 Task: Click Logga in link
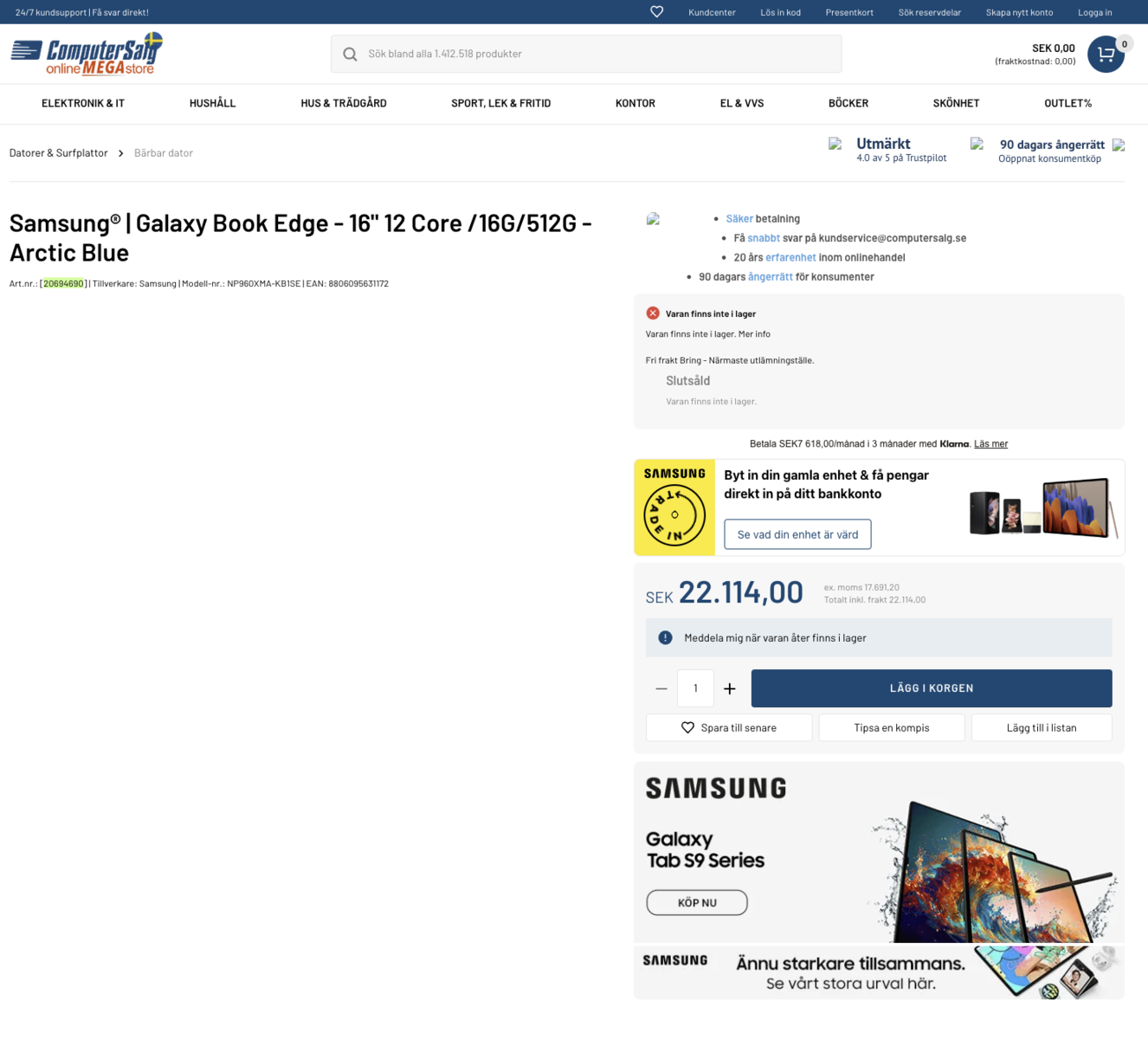[1094, 12]
